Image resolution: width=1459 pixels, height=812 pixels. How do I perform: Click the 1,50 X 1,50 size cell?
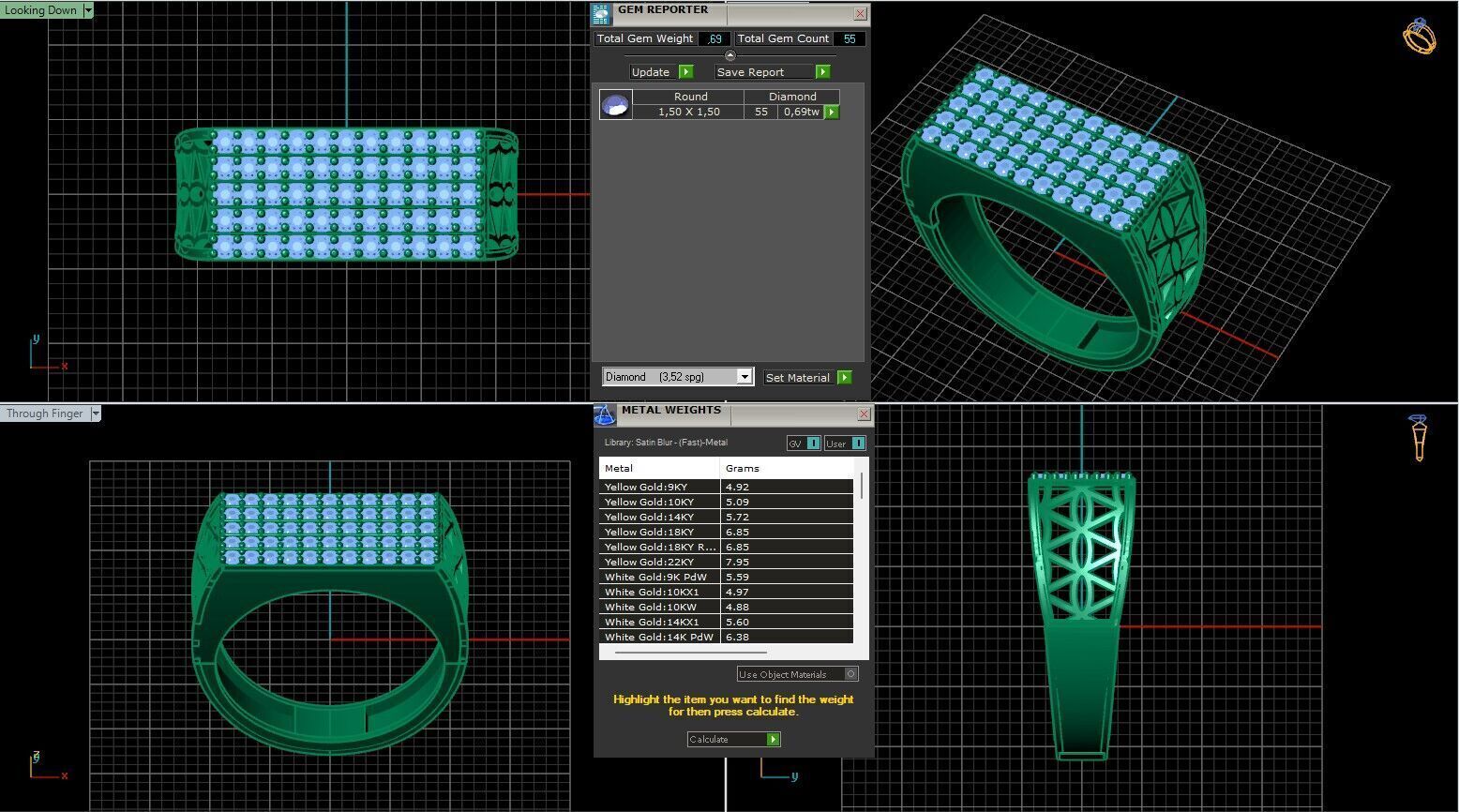(x=689, y=112)
